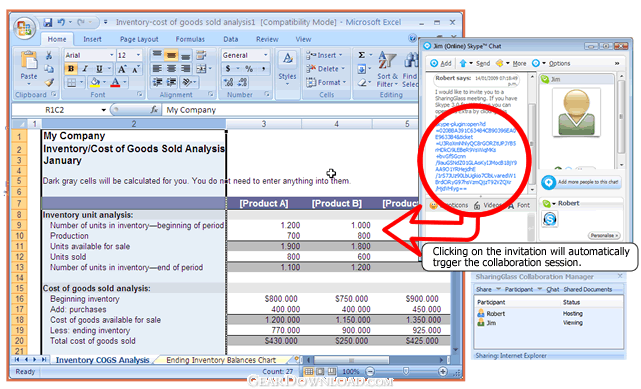
Task: Click the formula bar showing My Company
Action: pyautogui.click(x=290, y=110)
